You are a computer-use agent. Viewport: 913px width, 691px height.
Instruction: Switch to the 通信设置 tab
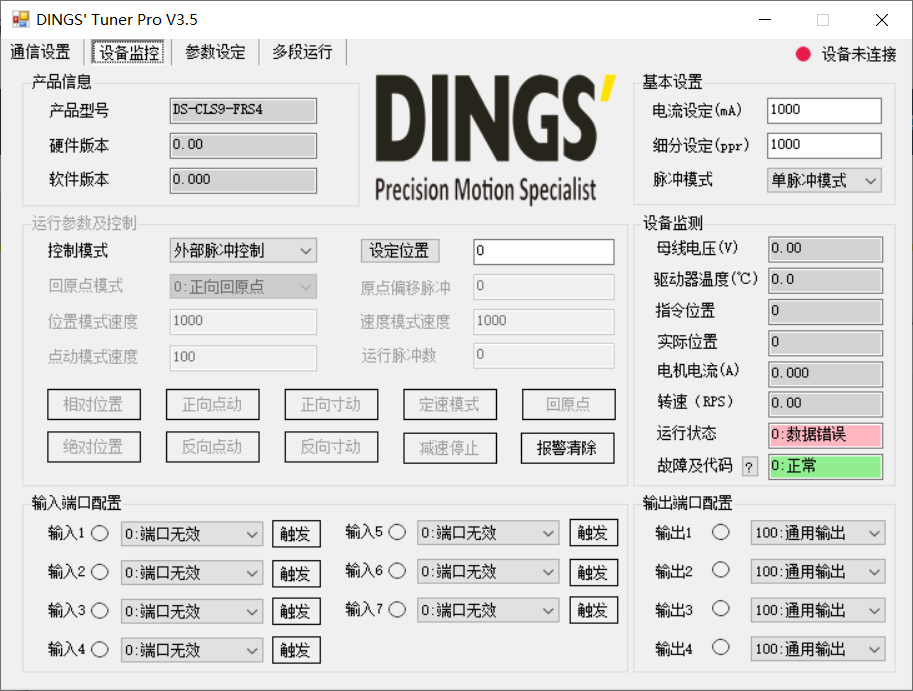40,52
